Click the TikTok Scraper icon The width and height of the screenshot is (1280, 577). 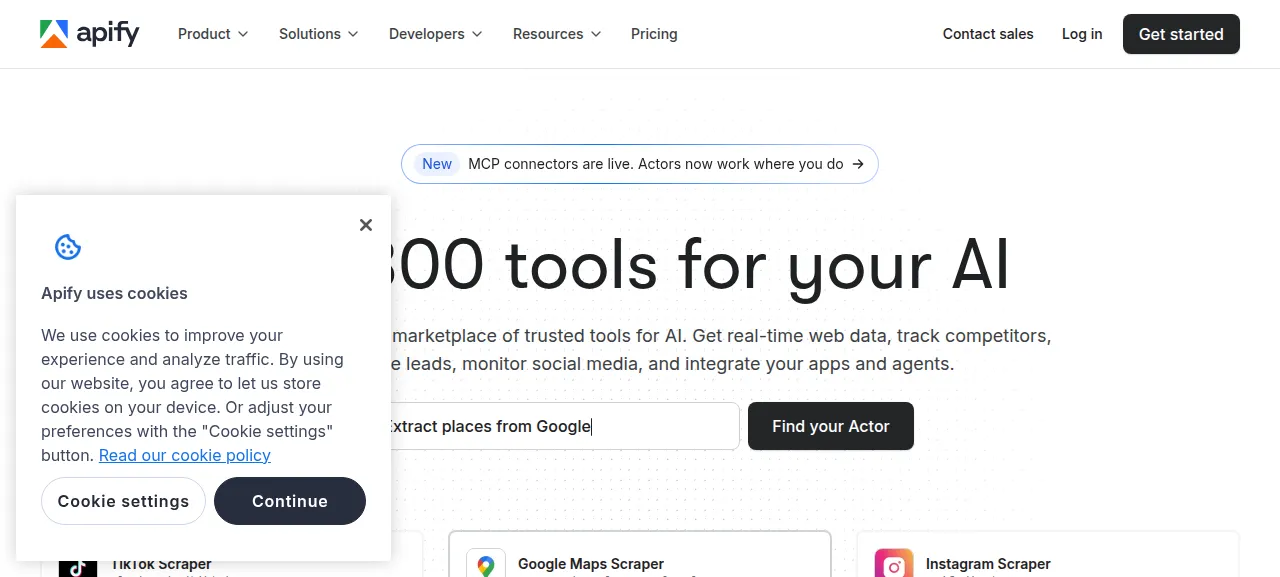point(77,566)
